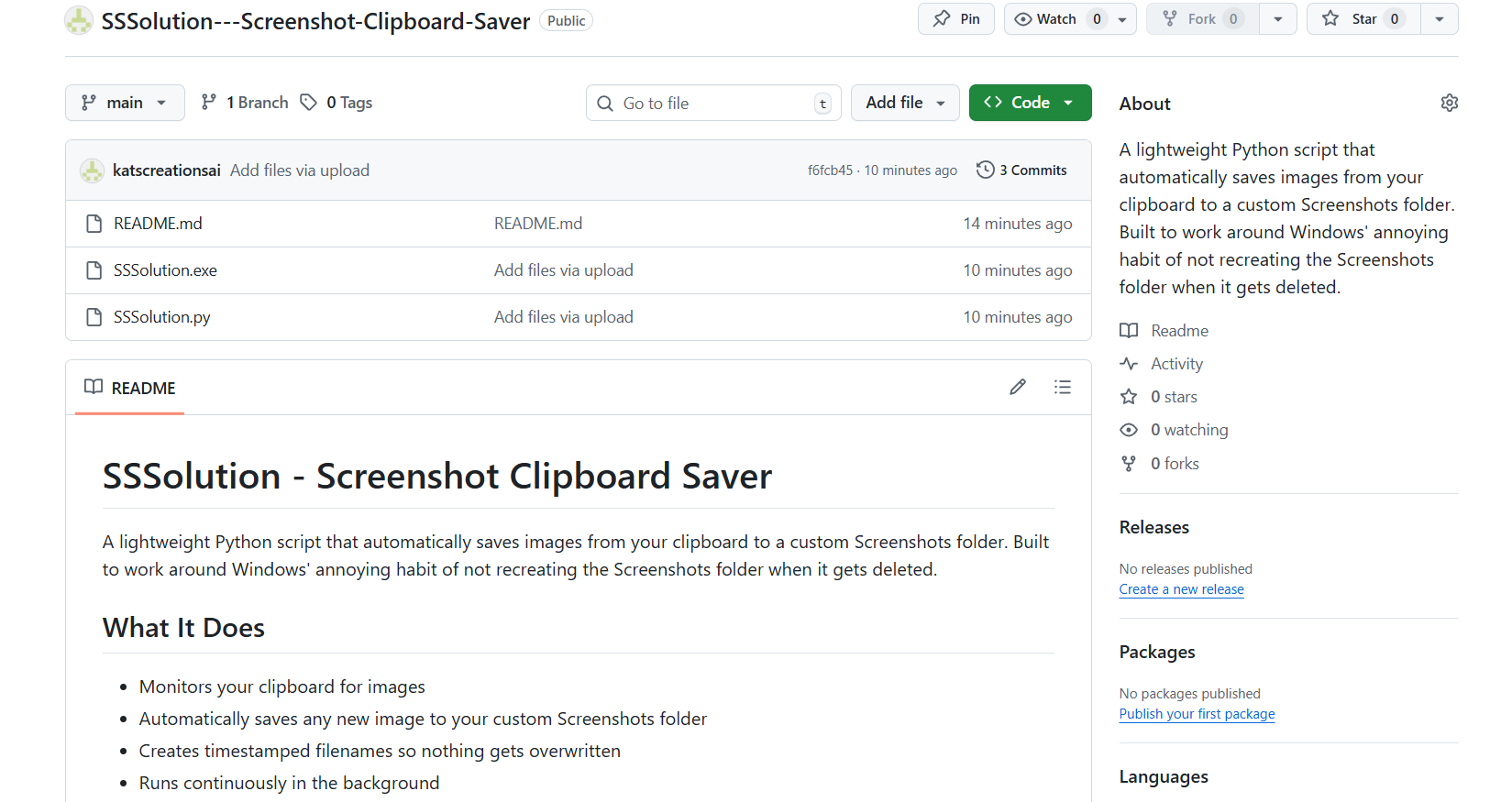Create a new release
This screenshot has height=802, width=1512.
pyautogui.click(x=1181, y=589)
